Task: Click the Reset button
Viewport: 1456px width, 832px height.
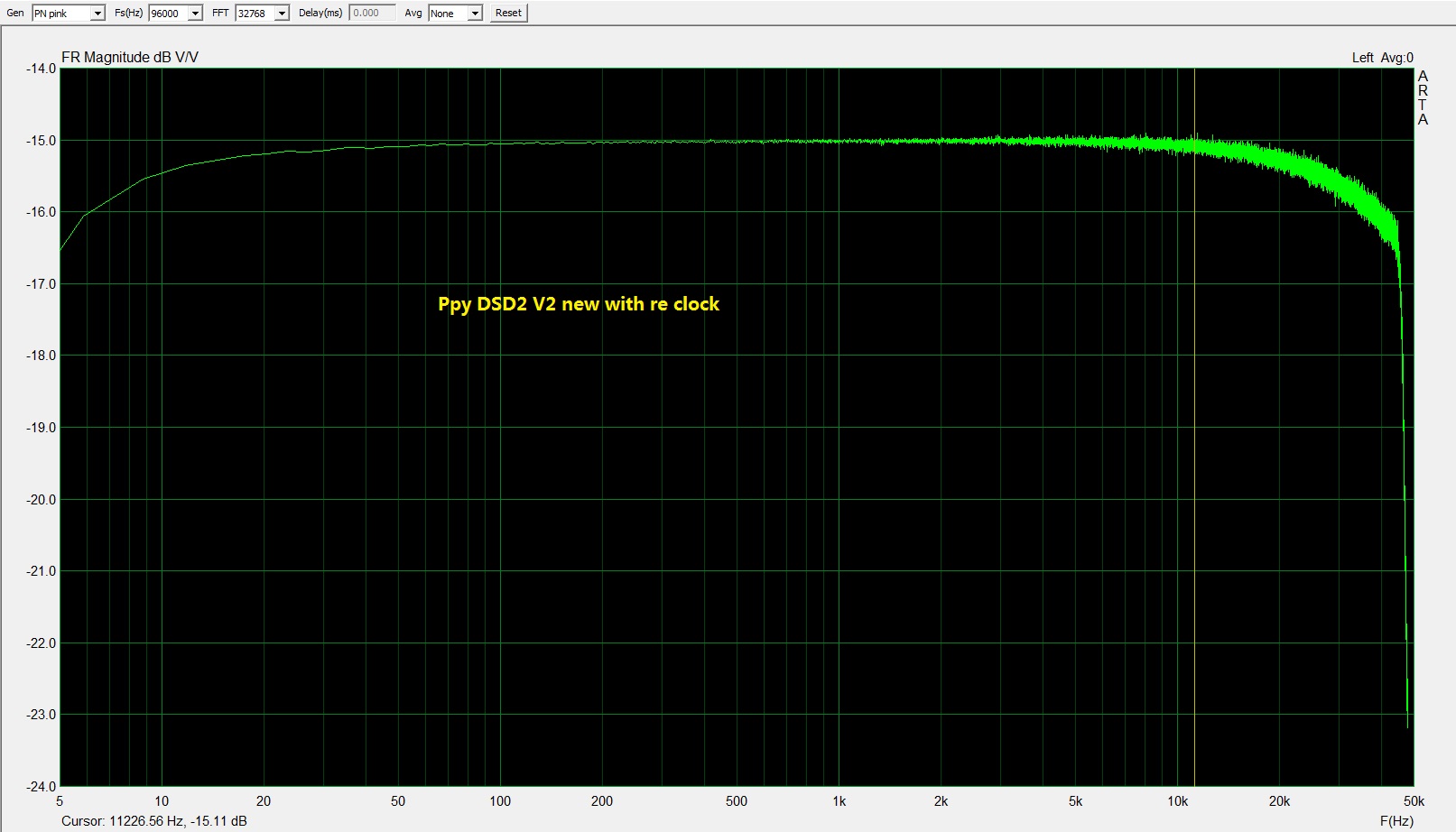Action: [508, 13]
